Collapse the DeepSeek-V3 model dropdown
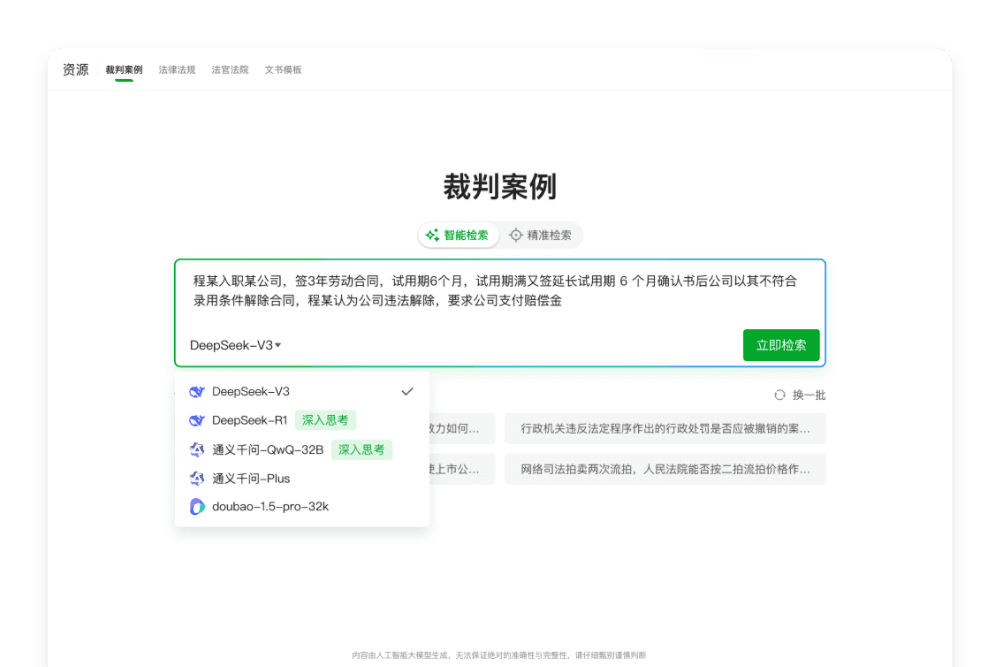 (235, 345)
